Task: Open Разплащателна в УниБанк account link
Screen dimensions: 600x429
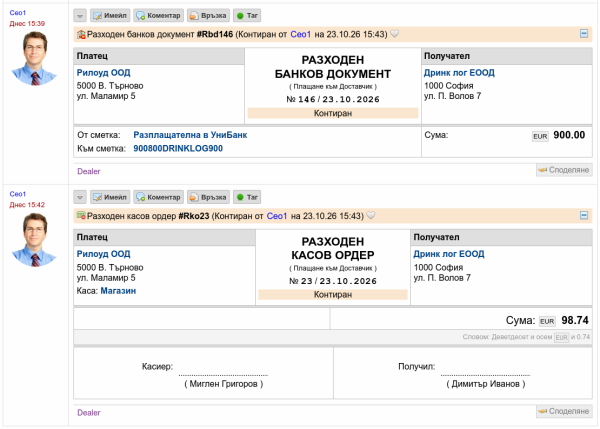Action: [190, 135]
